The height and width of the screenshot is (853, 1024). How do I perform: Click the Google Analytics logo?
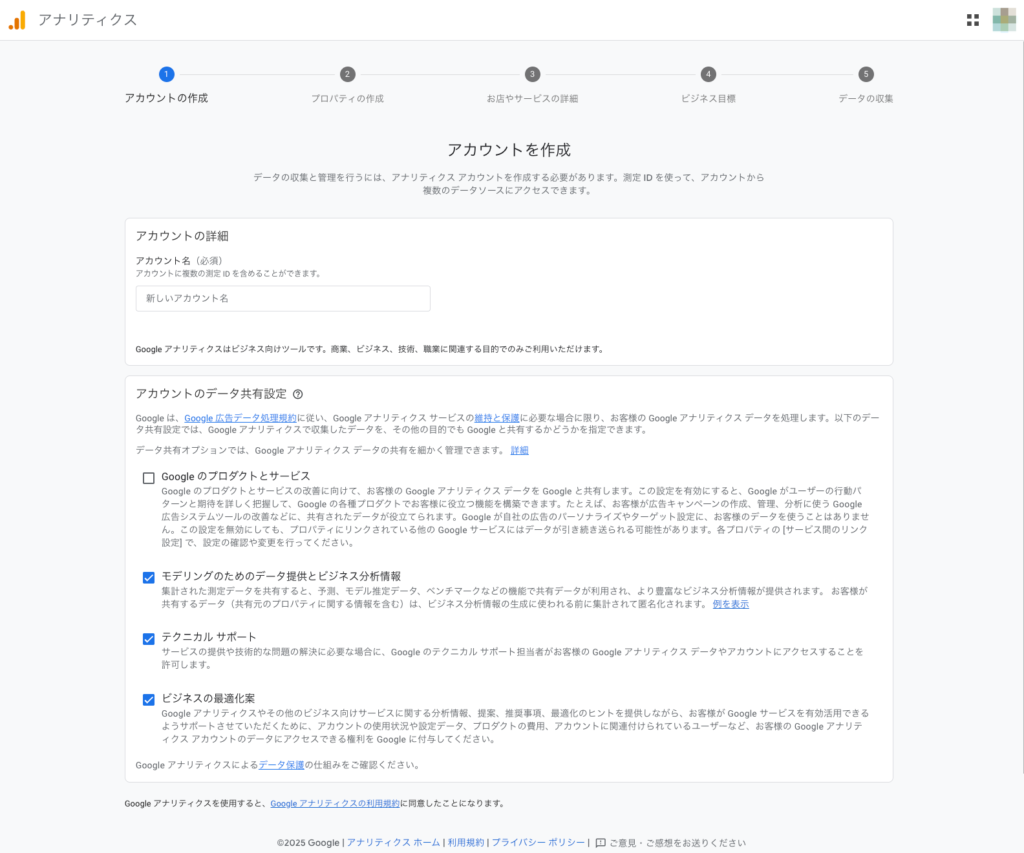tap(19, 19)
